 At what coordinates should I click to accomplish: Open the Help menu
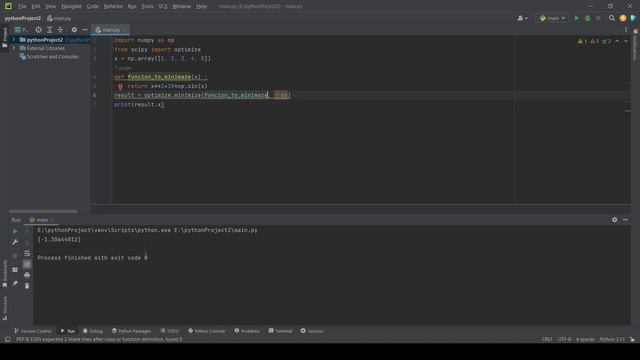click(201, 6)
